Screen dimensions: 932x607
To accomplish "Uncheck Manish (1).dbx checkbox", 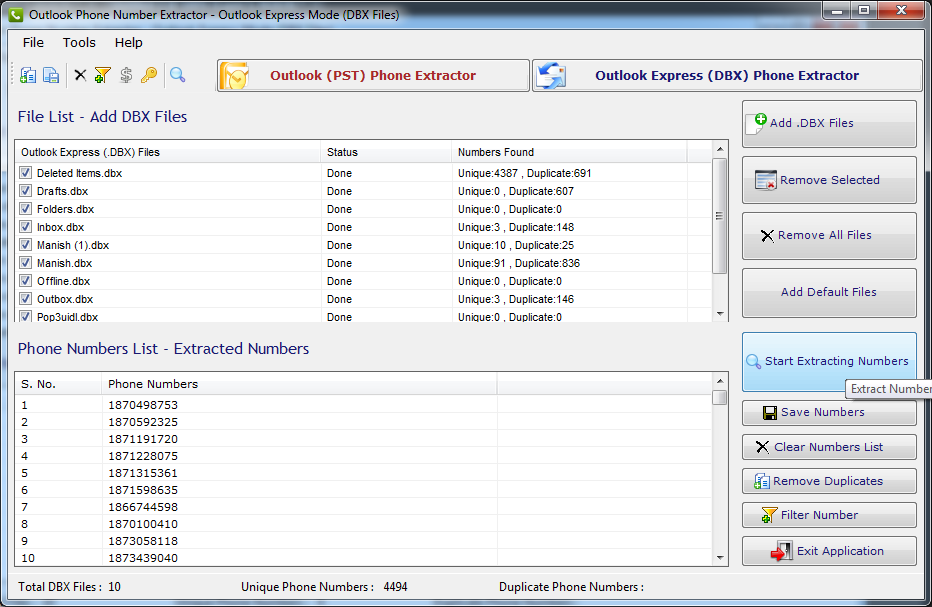I will tap(25, 244).
